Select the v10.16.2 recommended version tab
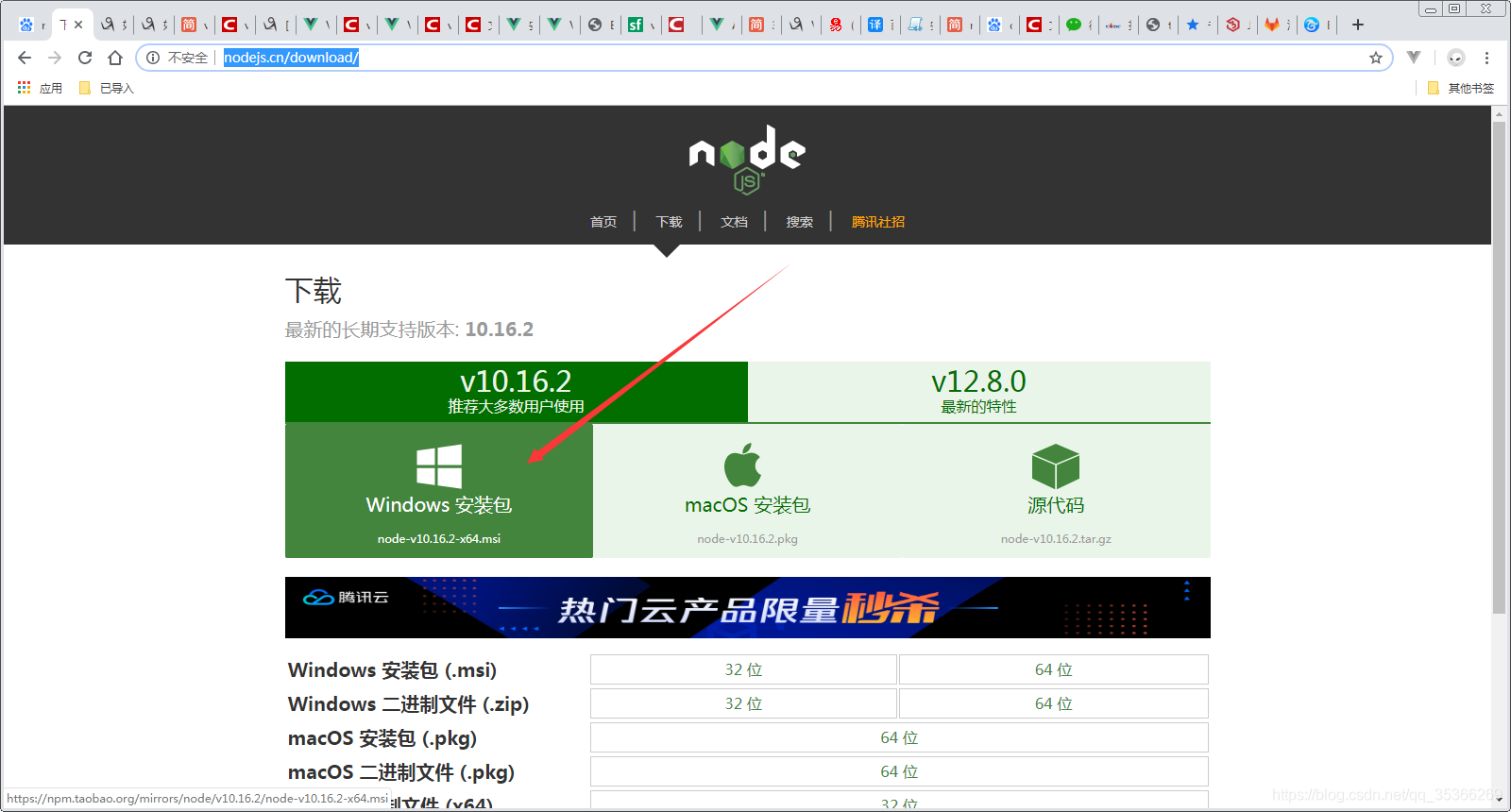The height and width of the screenshot is (812, 1511). (517, 392)
